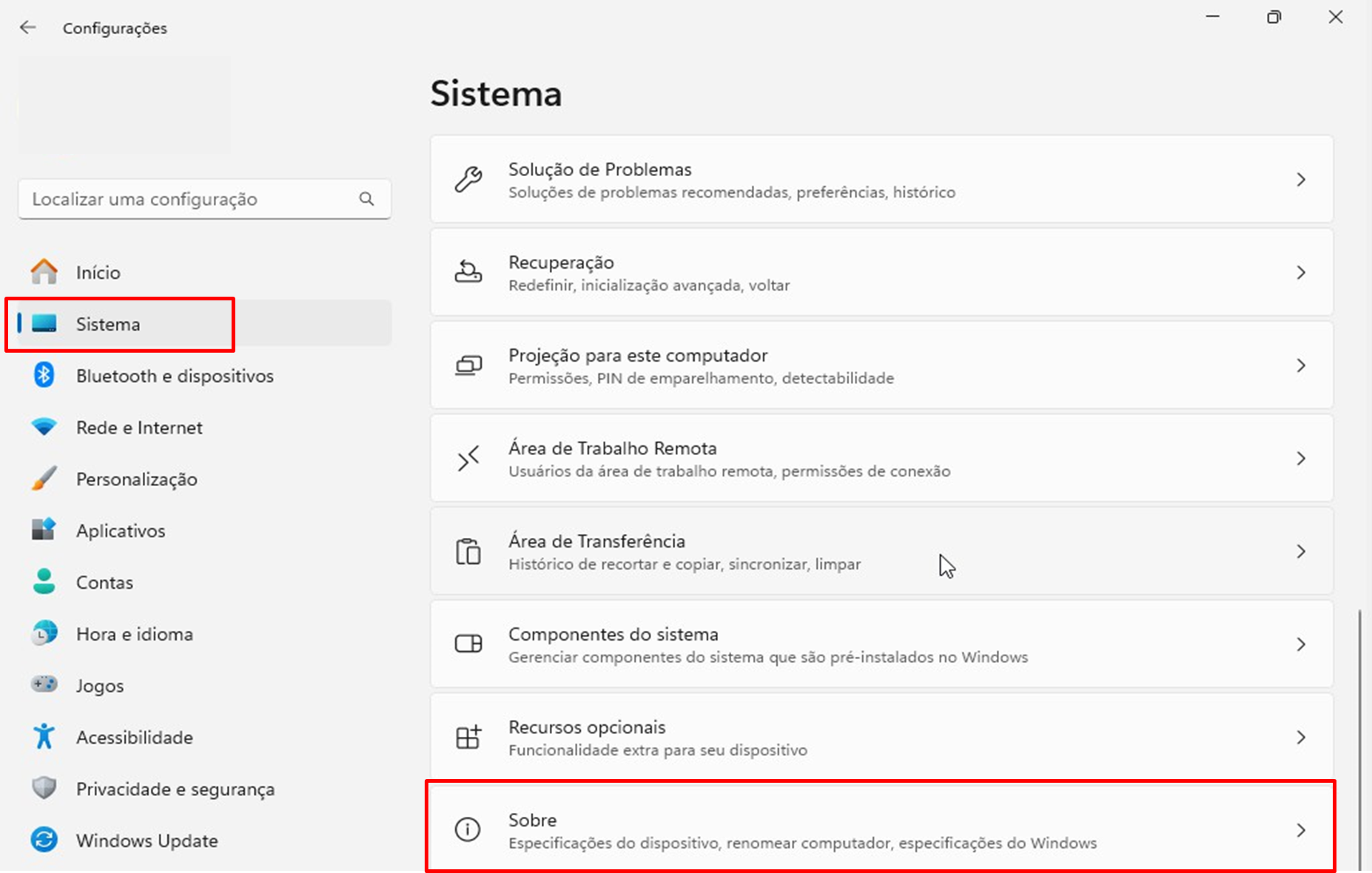Open Windows Update section
The image size is (1372, 873).
pyautogui.click(x=205, y=840)
